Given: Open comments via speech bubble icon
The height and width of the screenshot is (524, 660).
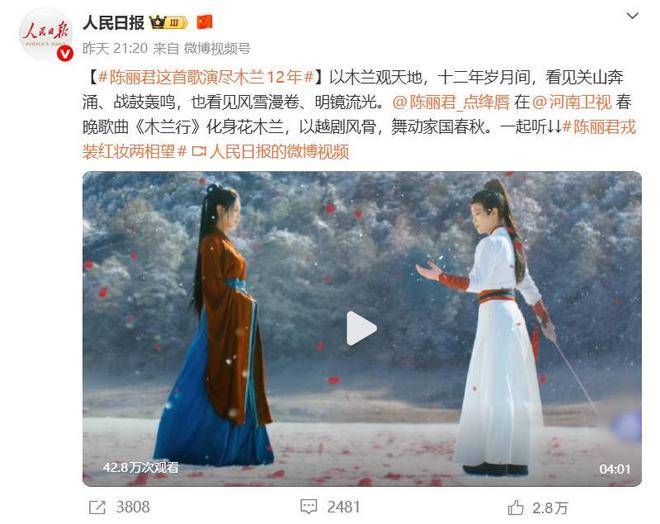Looking at the screenshot, I should 308,507.
